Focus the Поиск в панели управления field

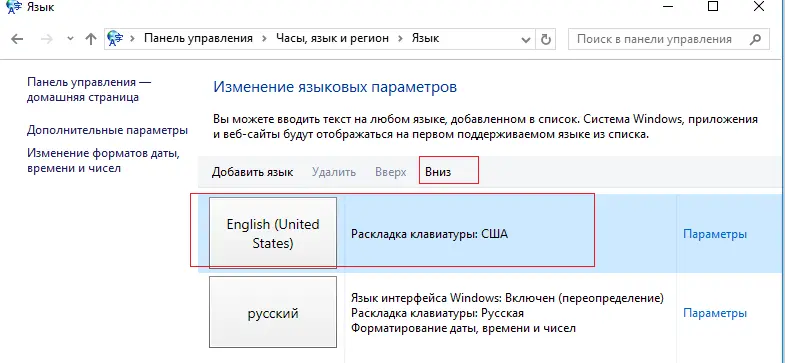tap(668, 39)
